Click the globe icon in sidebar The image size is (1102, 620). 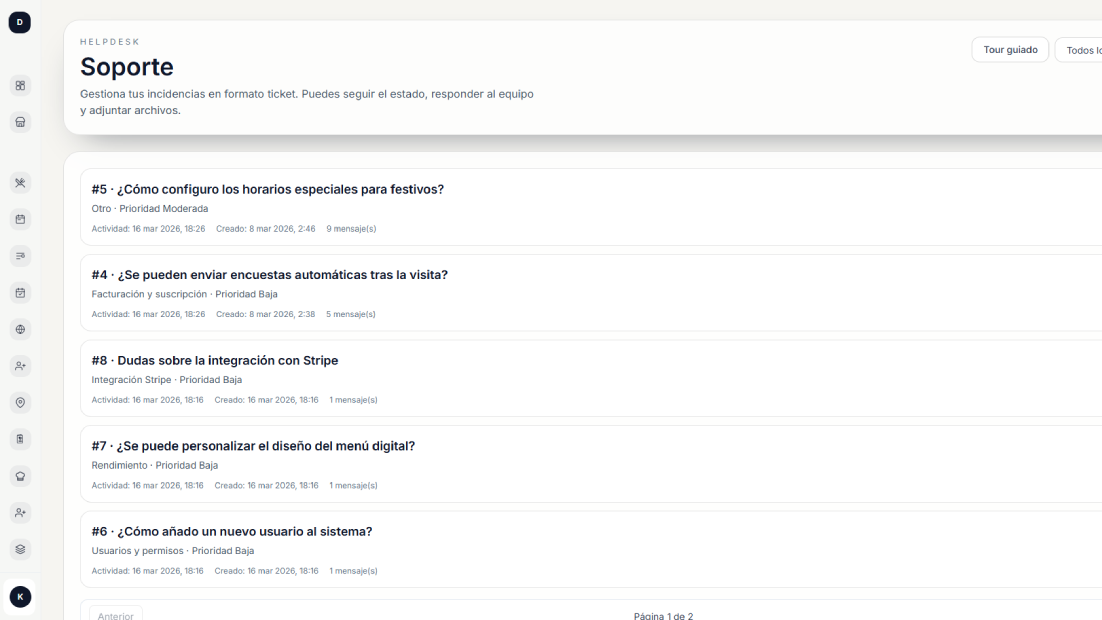tap(20, 329)
